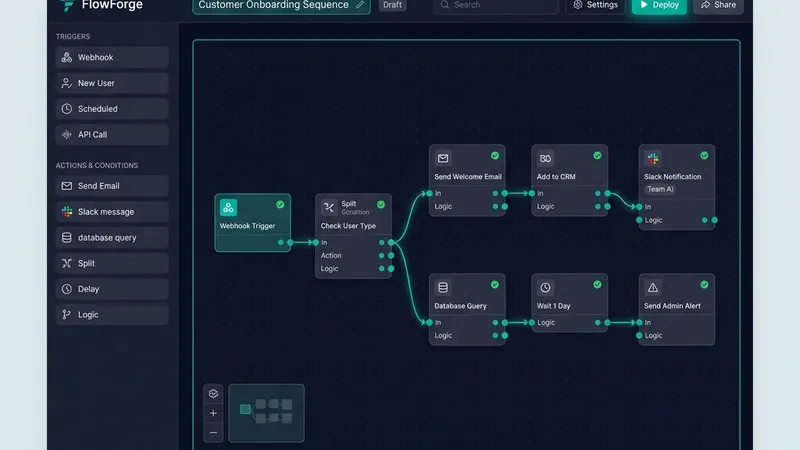Click the Send Admin Alert warning icon
Viewport: 800px width, 450px height.
click(653, 288)
